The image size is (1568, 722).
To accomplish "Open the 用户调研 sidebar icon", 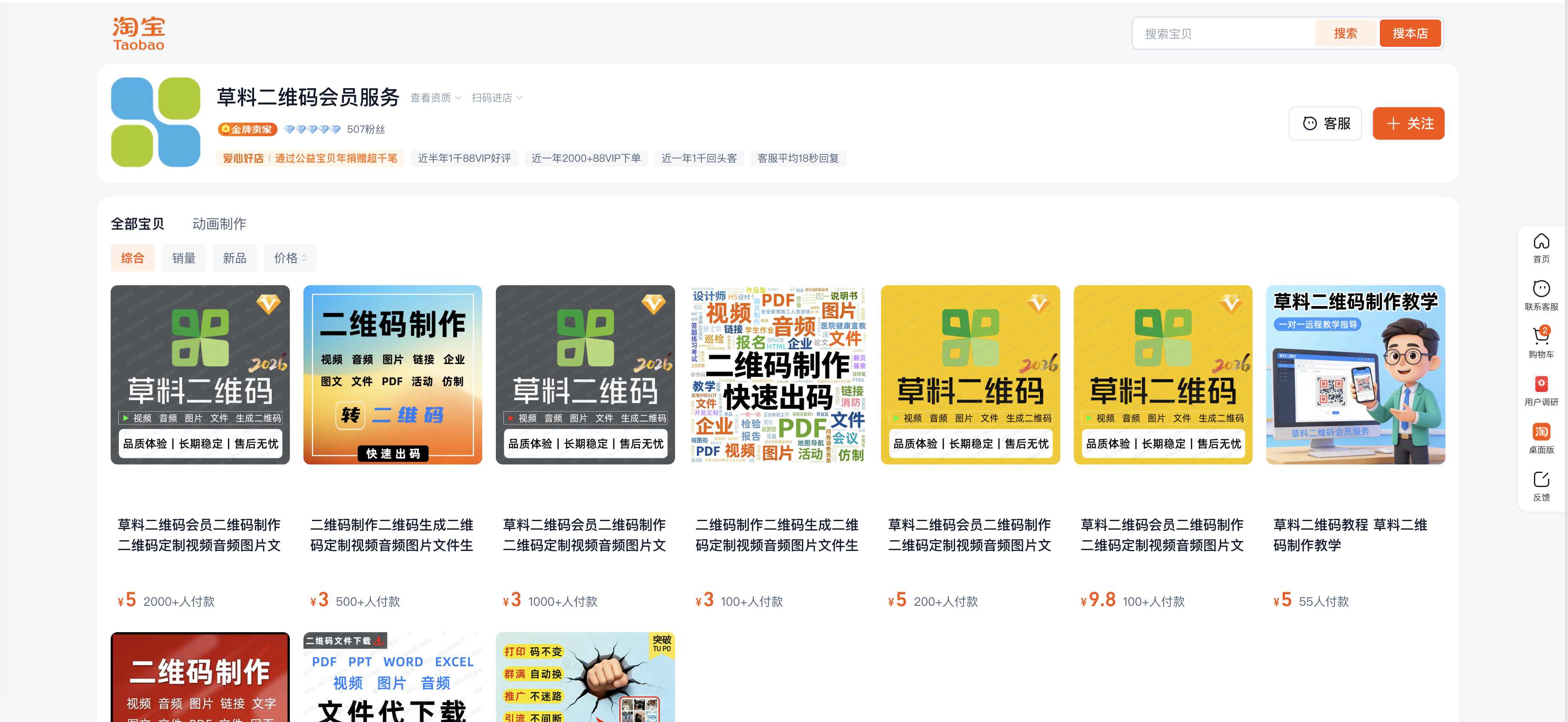I will tap(1541, 392).
